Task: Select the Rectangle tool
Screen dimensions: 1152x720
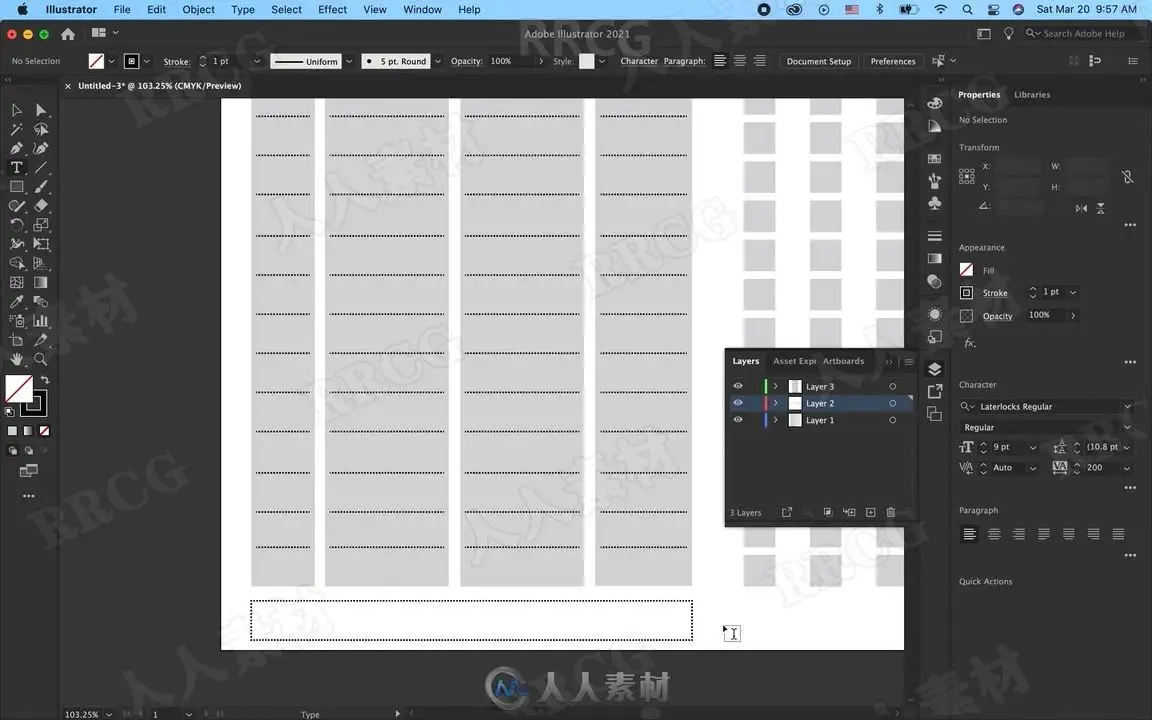Action: pos(16,187)
